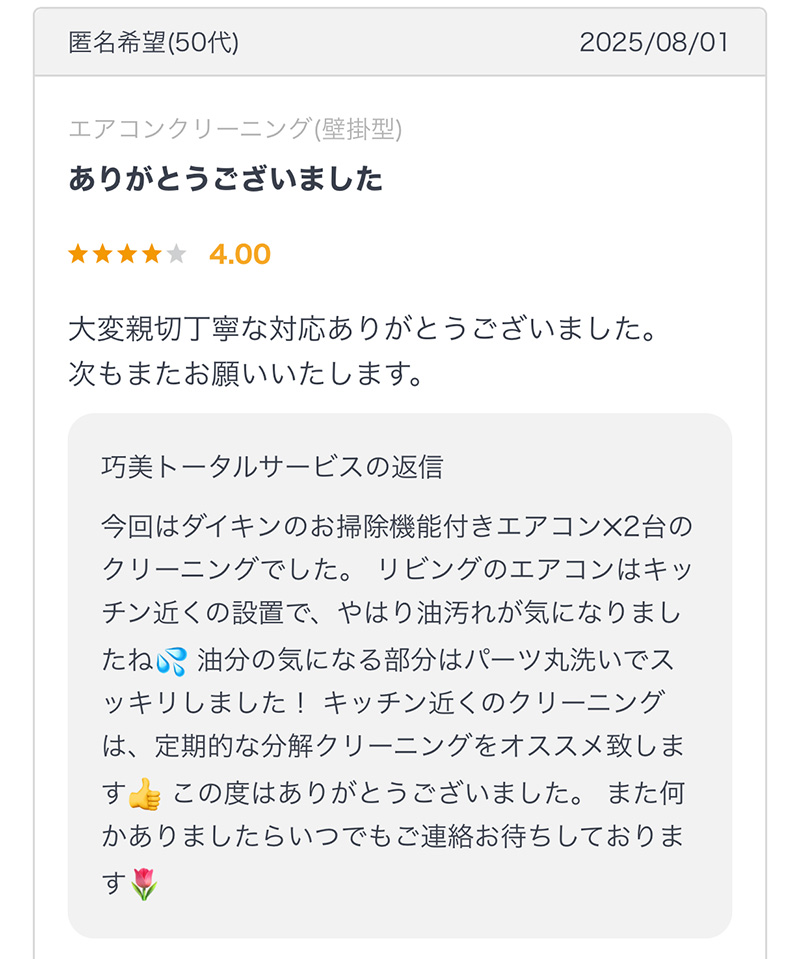Click the thumbs up emoji in reply
Screen dimensions: 800x959
(145, 794)
